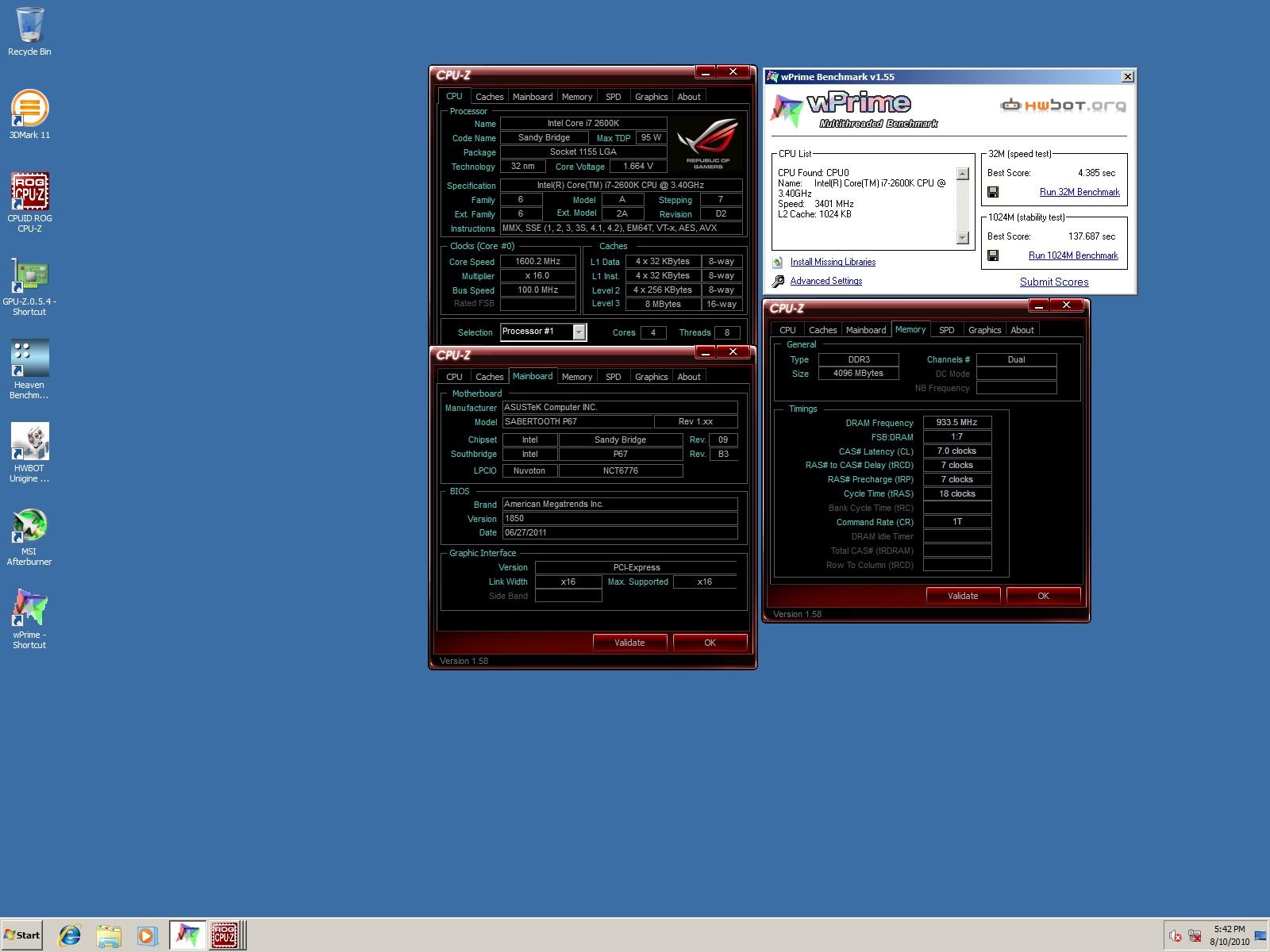This screenshot has width=1270, height=952.
Task: Open SPD tab in Mainboard CPU-Z window
Action: (x=614, y=377)
